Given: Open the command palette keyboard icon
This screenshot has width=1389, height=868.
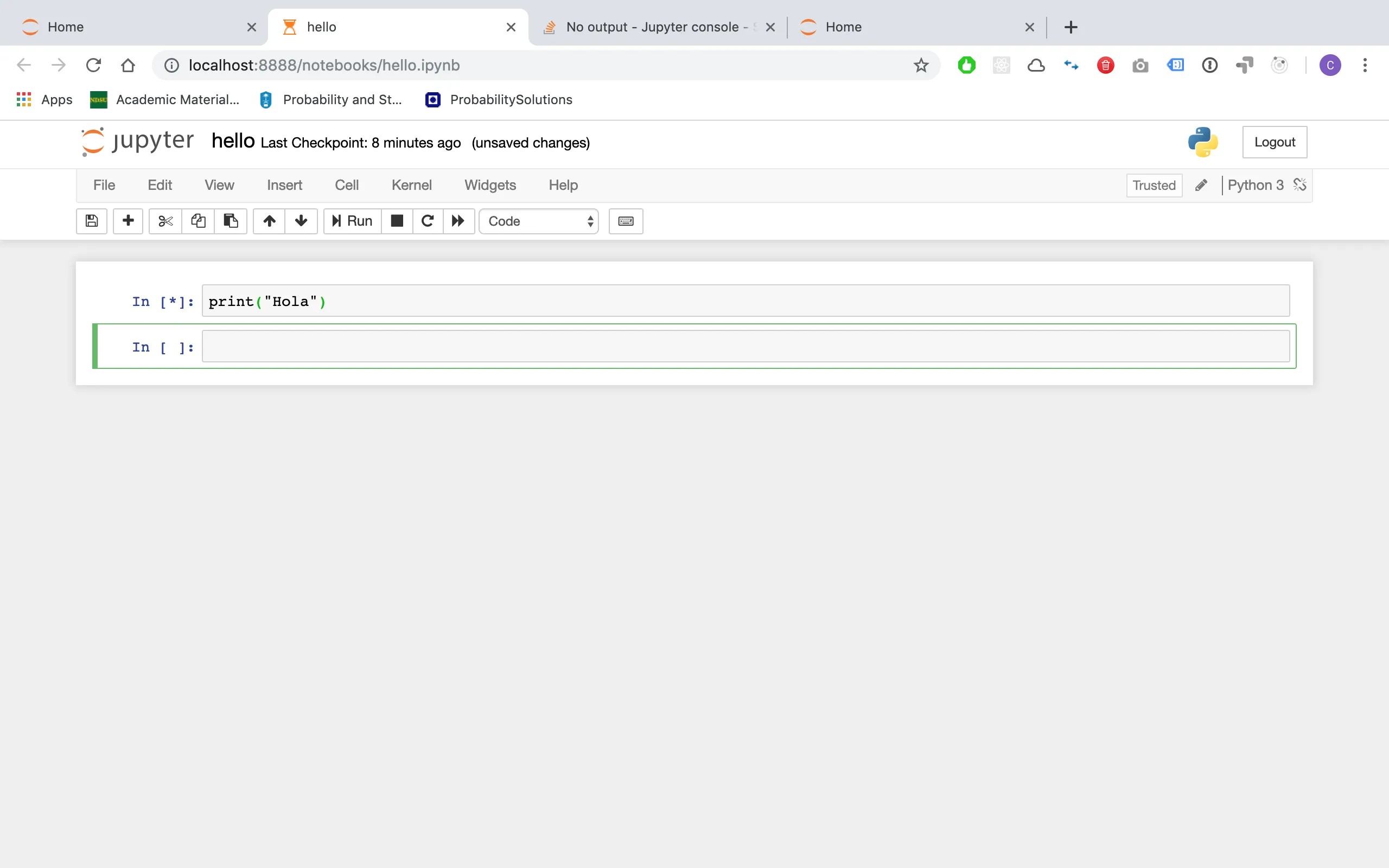Looking at the screenshot, I should click(626, 221).
